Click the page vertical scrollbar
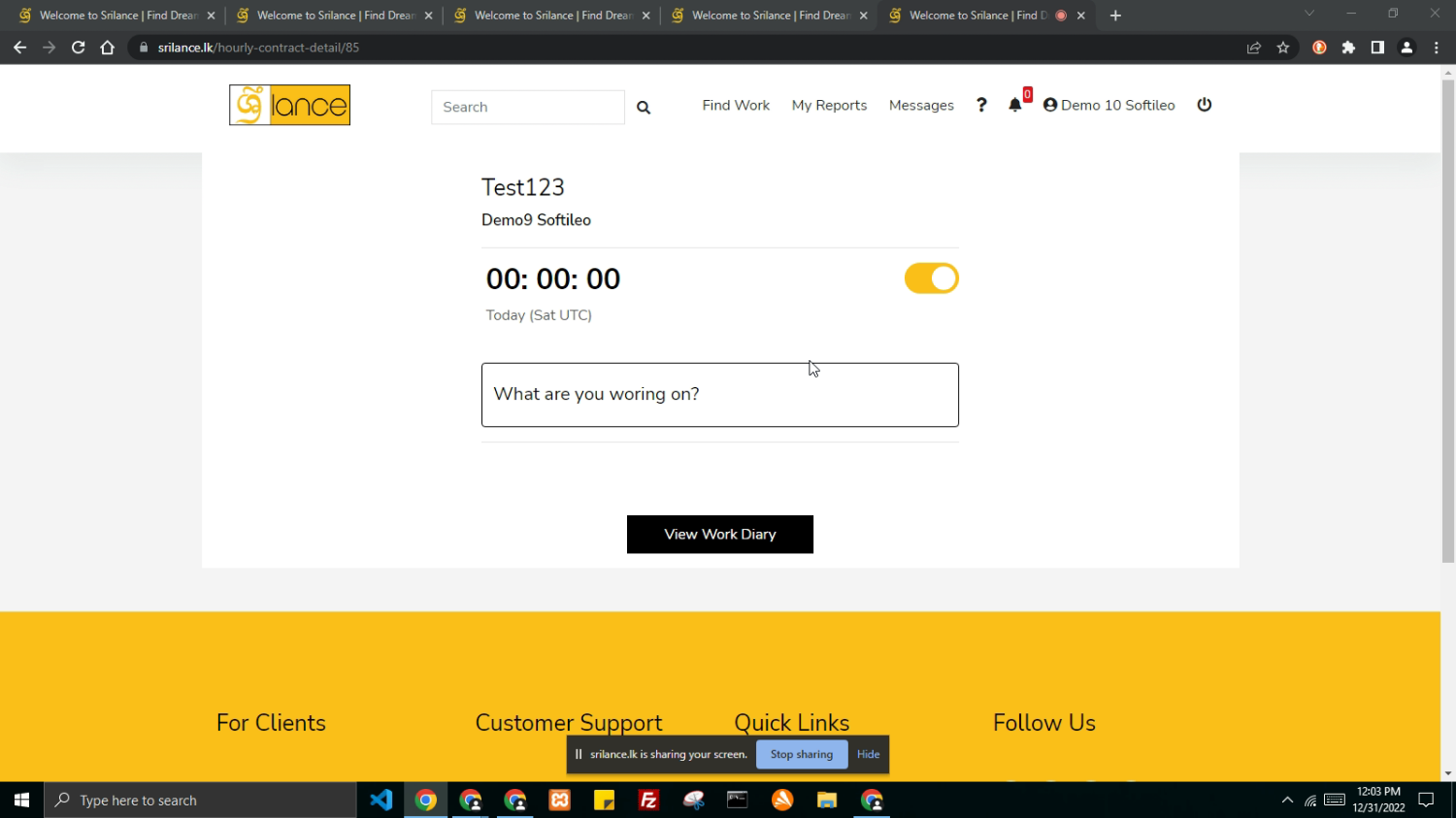The width and height of the screenshot is (1456, 818). tap(1447, 320)
